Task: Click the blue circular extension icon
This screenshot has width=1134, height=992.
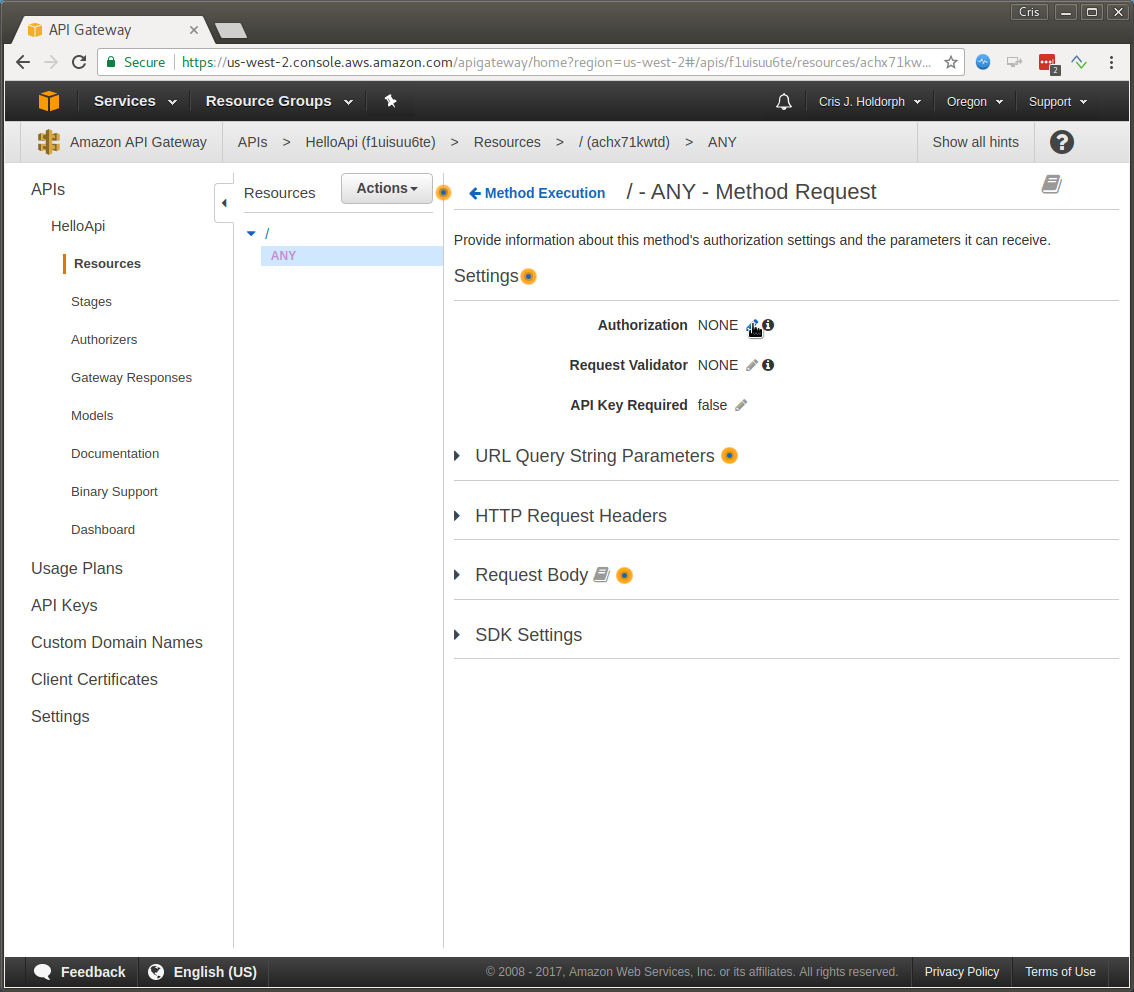Action: (983, 62)
